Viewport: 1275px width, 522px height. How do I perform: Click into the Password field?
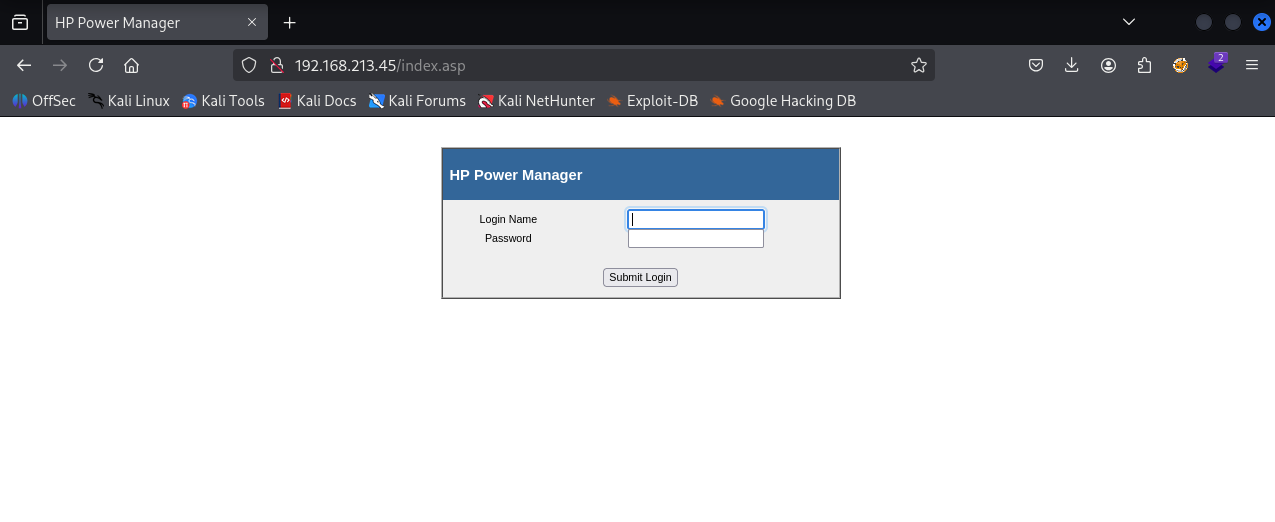[x=696, y=239]
